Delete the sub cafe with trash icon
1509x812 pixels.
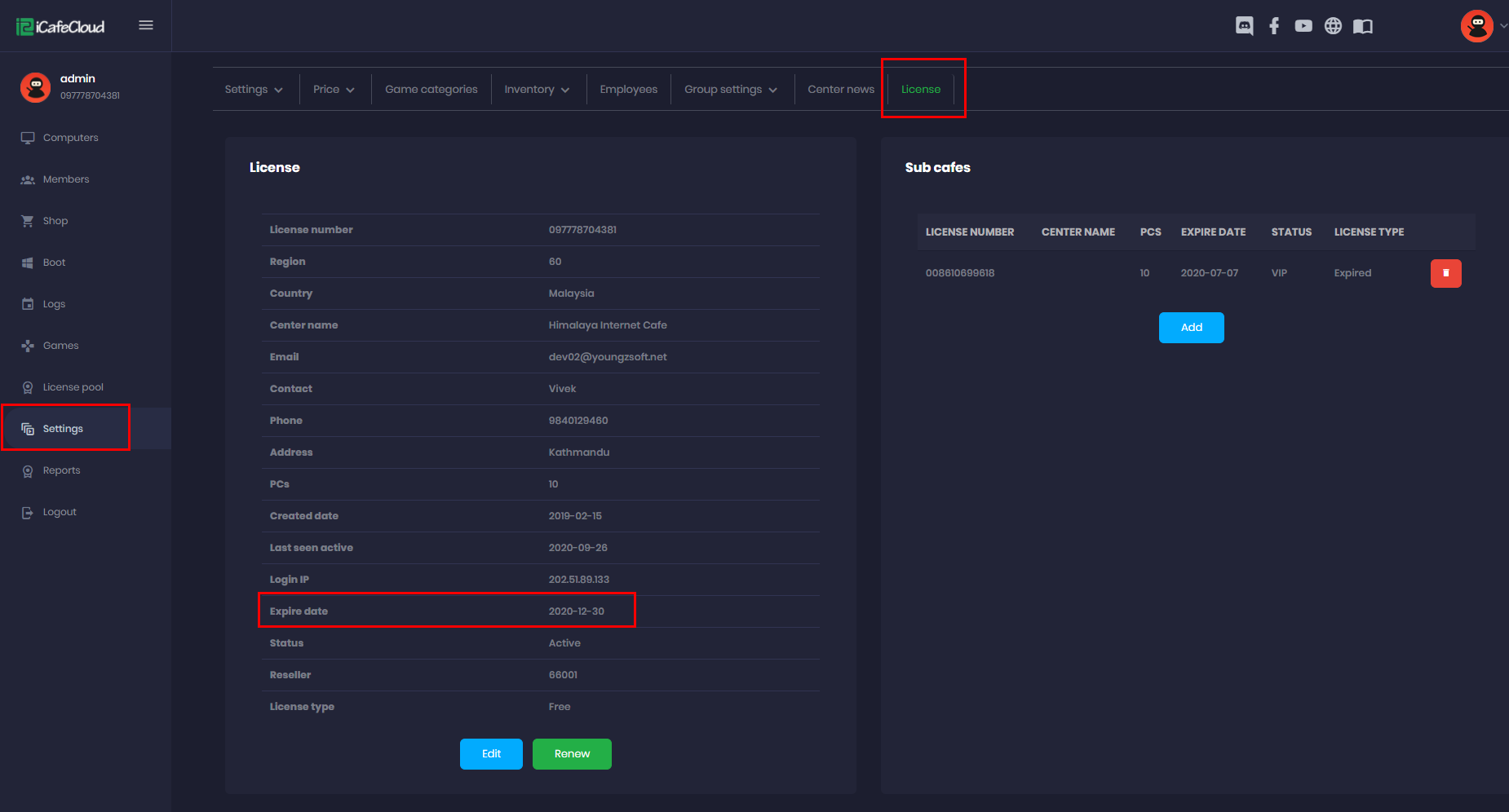point(1445,273)
